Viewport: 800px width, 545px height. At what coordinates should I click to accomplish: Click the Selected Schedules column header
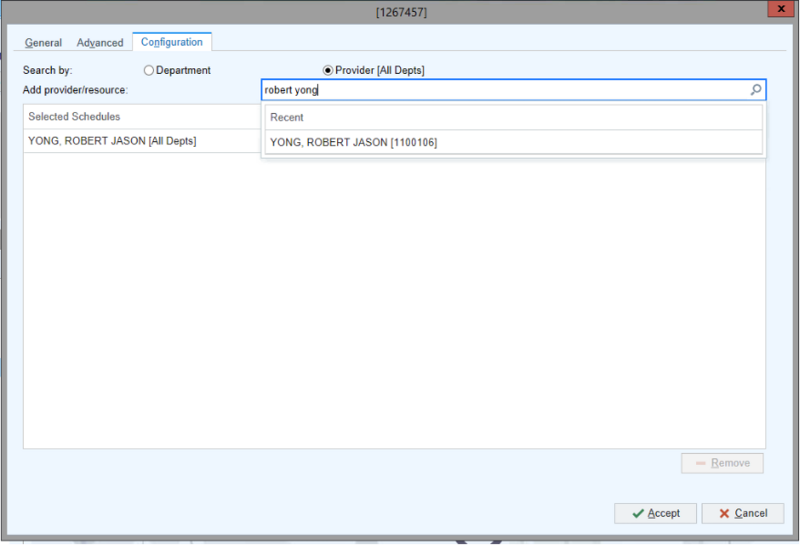point(142,117)
